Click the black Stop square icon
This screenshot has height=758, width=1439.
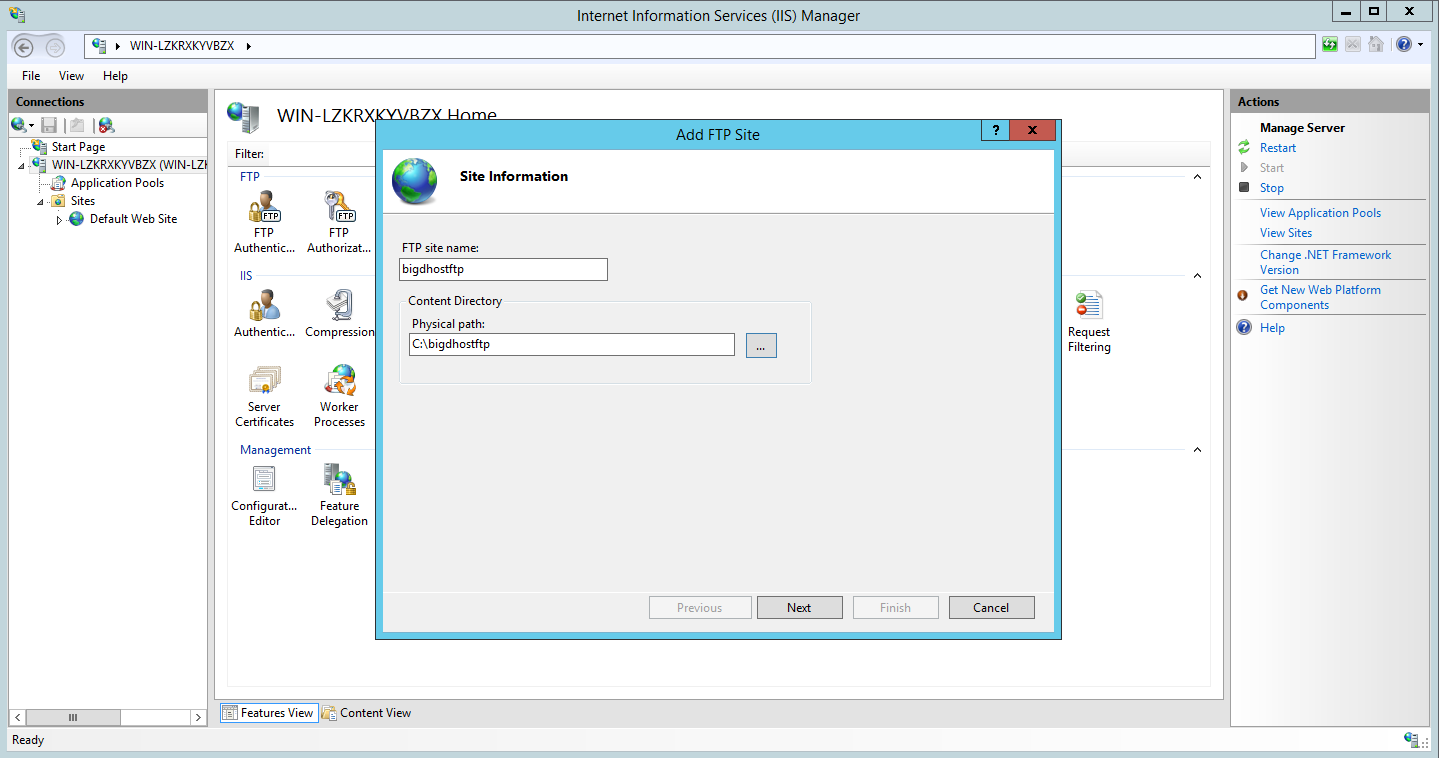click(x=1244, y=187)
